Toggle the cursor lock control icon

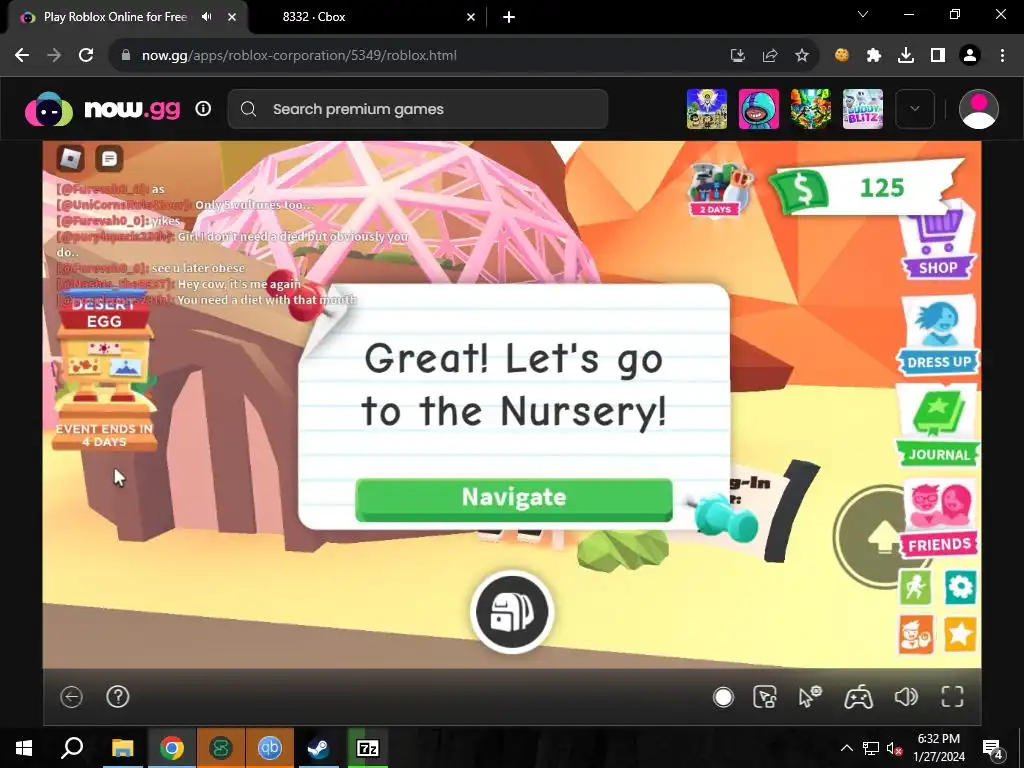[x=764, y=697]
